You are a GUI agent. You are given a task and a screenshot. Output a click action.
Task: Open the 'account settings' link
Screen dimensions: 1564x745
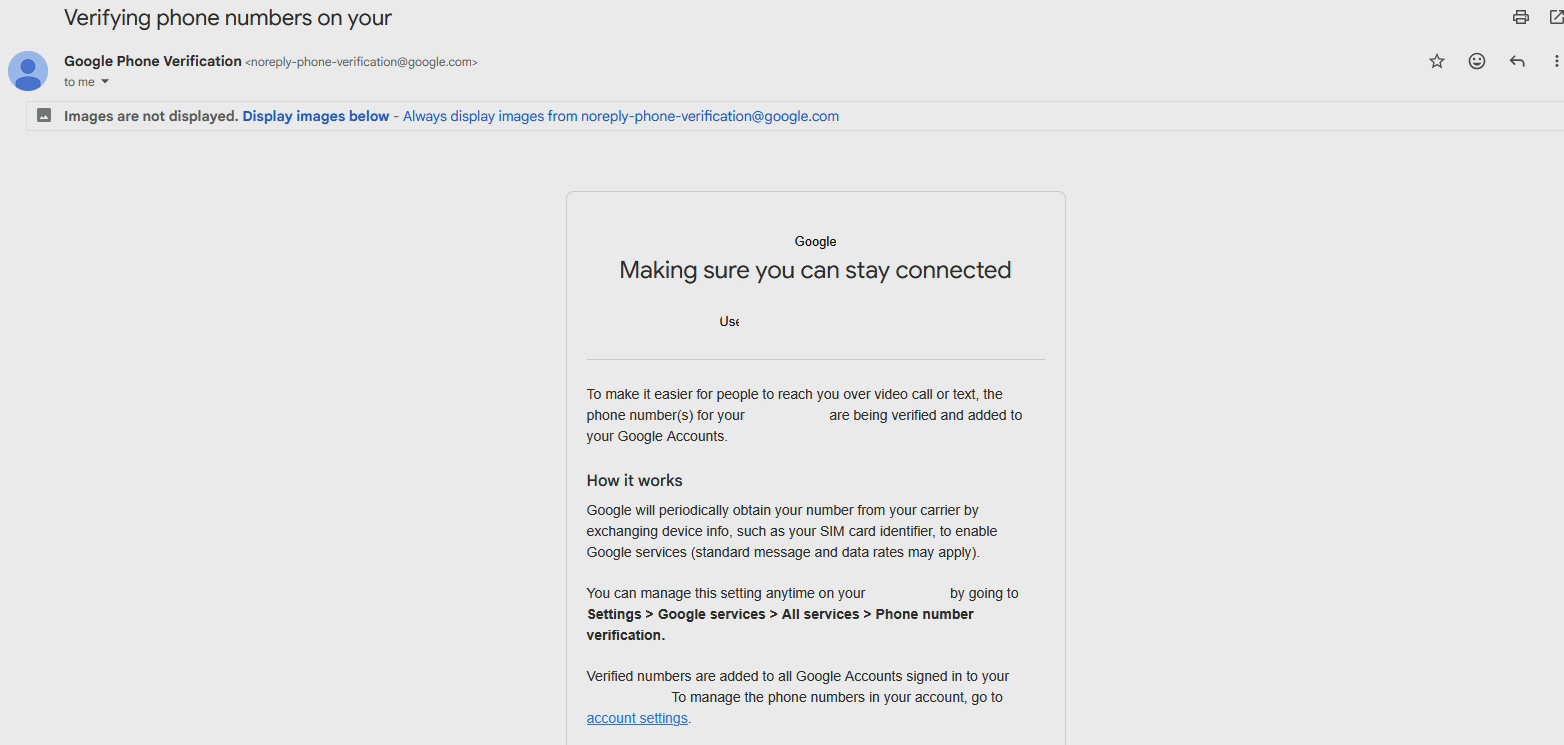point(637,718)
